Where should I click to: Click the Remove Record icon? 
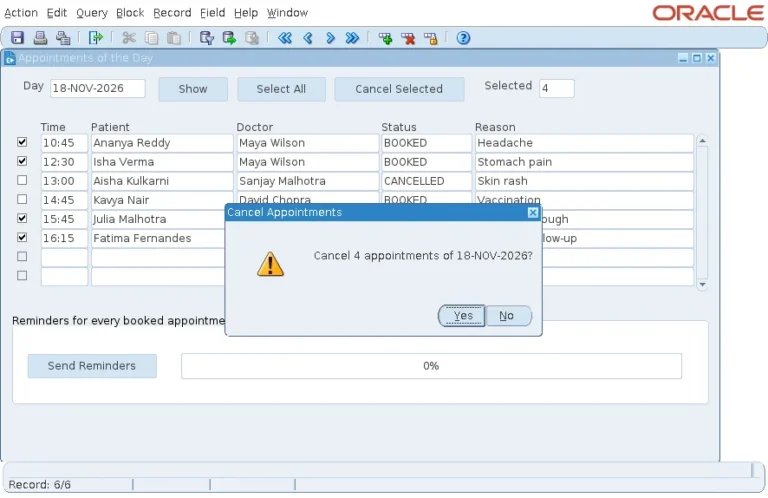(x=408, y=38)
